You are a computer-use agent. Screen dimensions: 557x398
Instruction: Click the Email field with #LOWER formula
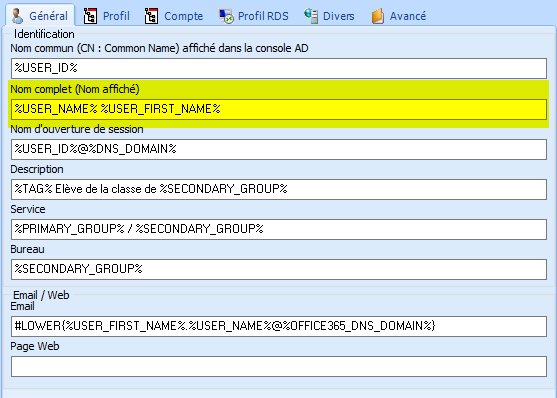pyautogui.click(x=279, y=326)
